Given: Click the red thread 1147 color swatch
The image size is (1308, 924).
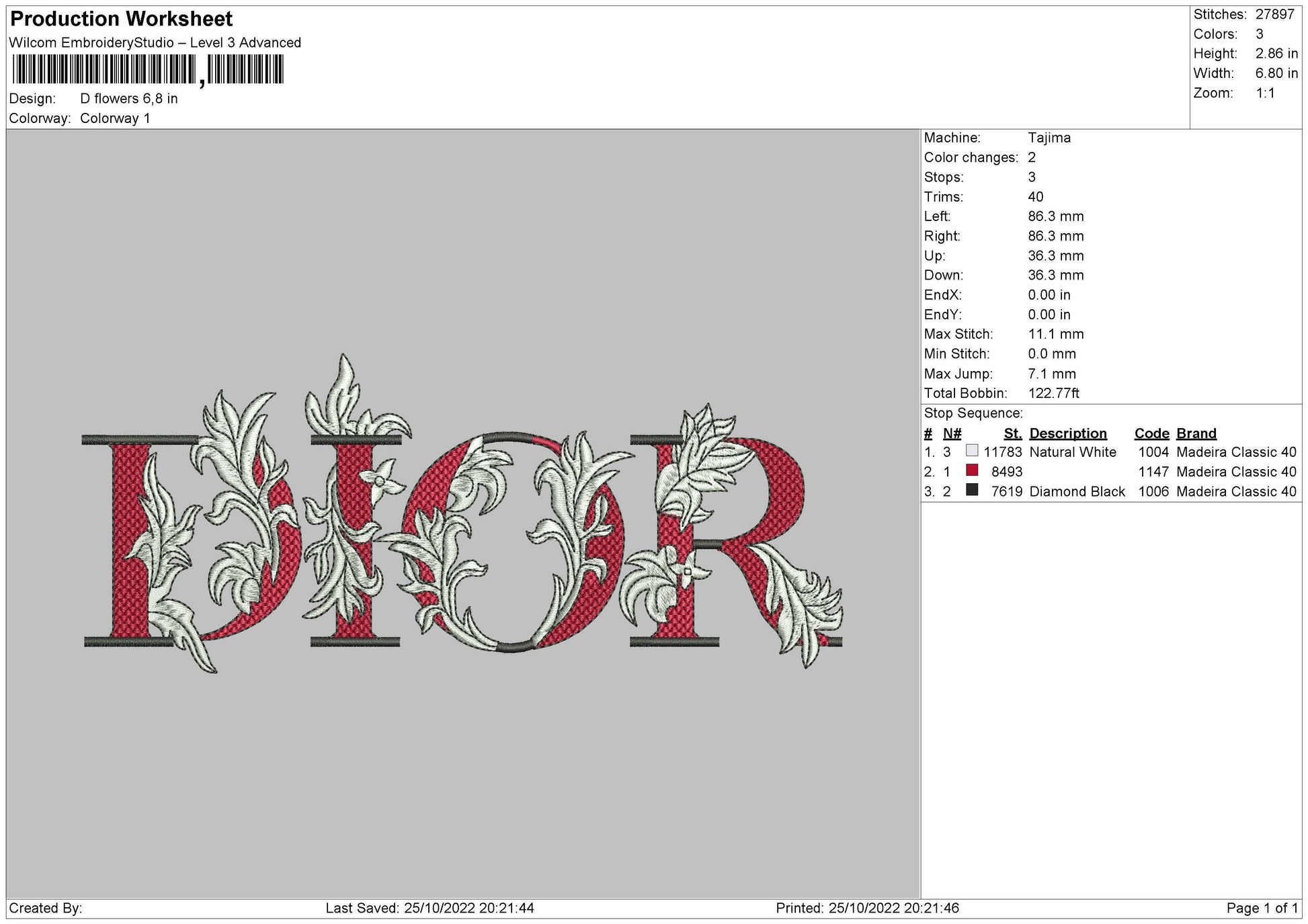Looking at the screenshot, I should tap(971, 470).
